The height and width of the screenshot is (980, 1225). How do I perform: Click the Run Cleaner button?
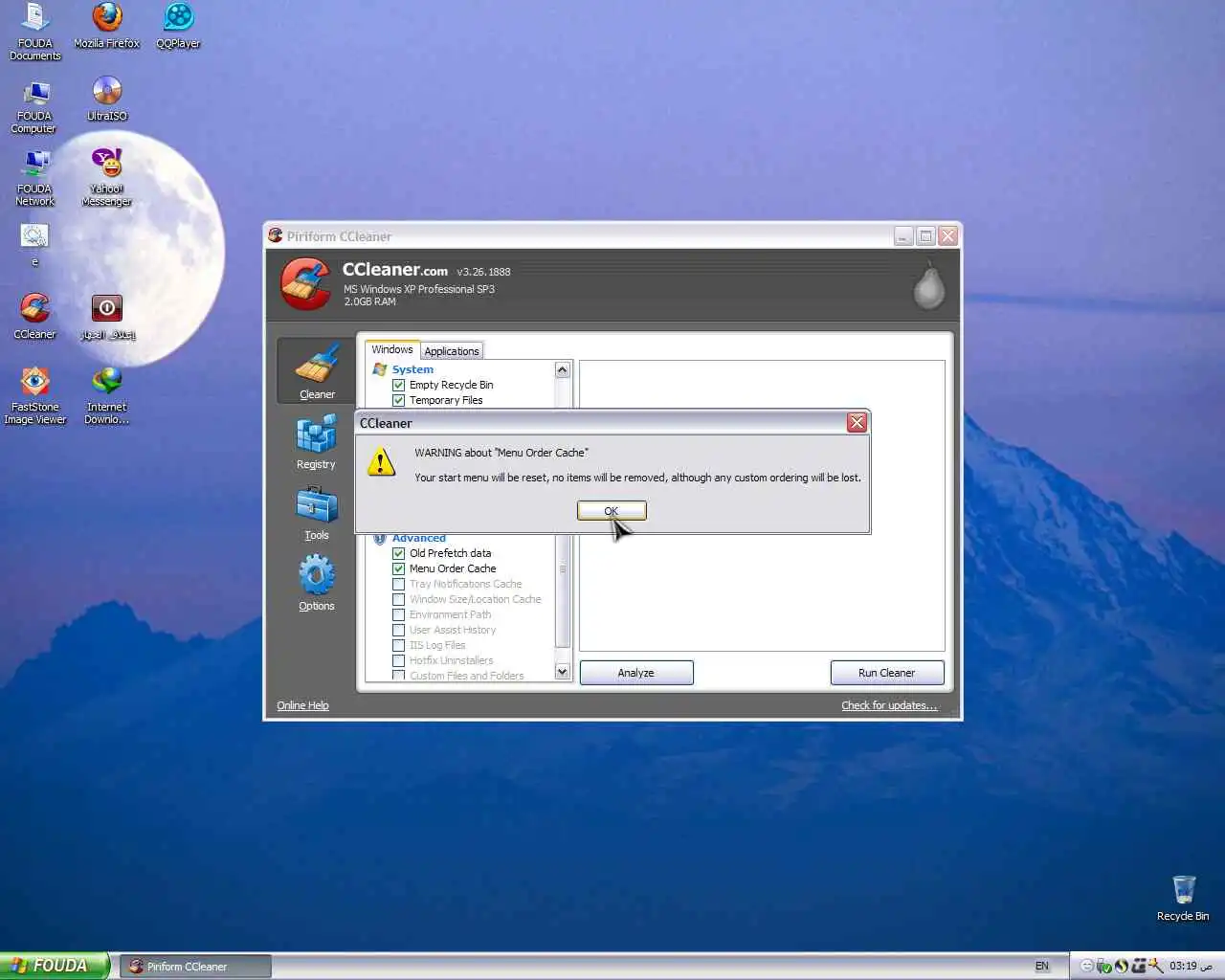(887, 673)
